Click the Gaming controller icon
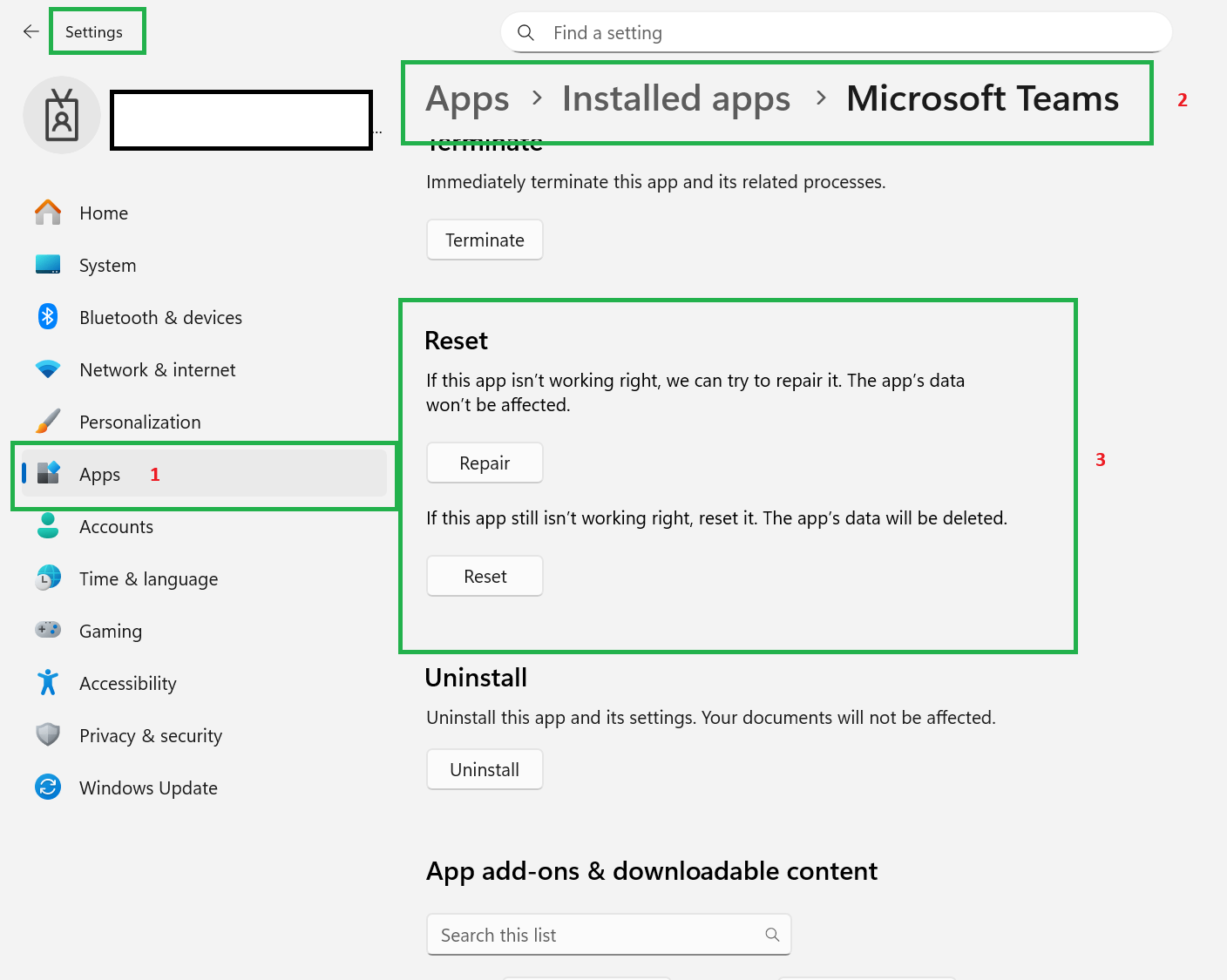This screenshot has height=980, width=1227. tap(48, 629)
